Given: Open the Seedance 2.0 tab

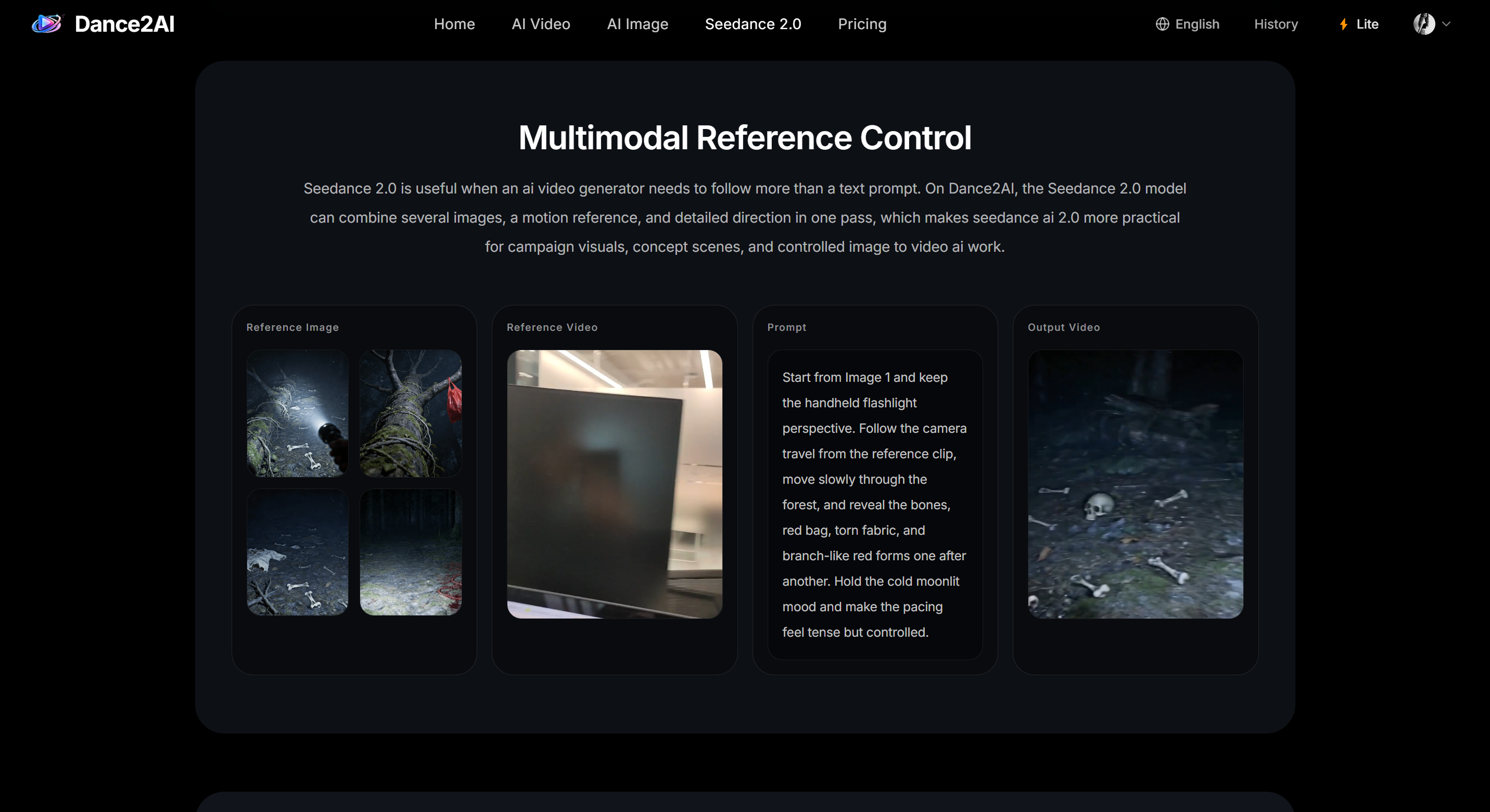Looking at the screenshot, I should coord(753,24).
